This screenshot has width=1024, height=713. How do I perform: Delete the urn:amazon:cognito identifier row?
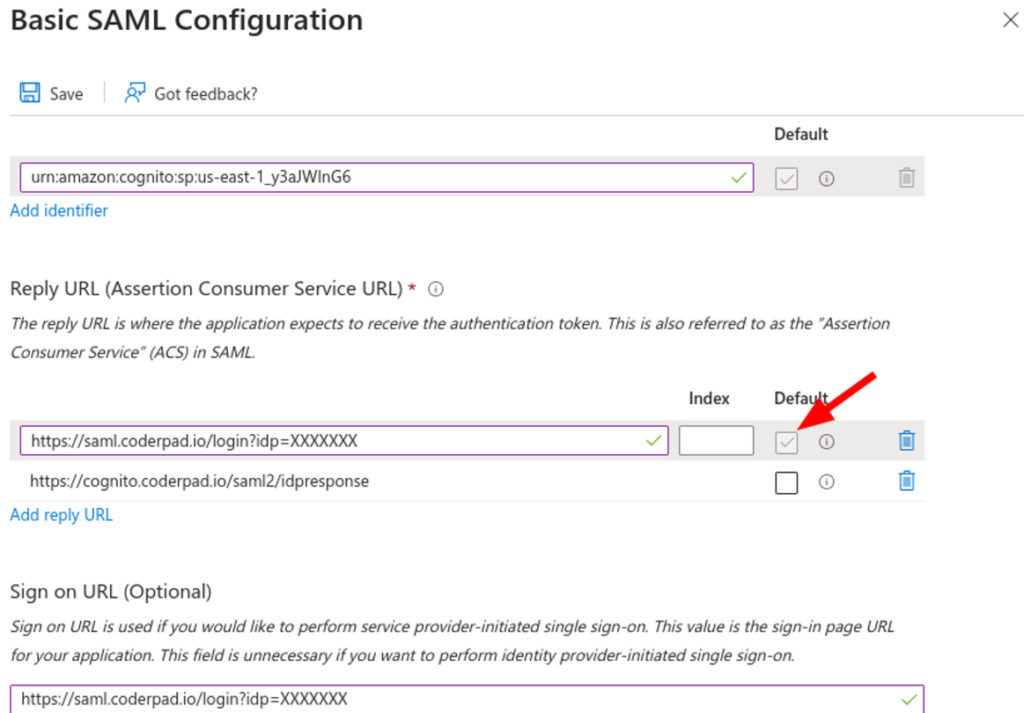(906, 178)
